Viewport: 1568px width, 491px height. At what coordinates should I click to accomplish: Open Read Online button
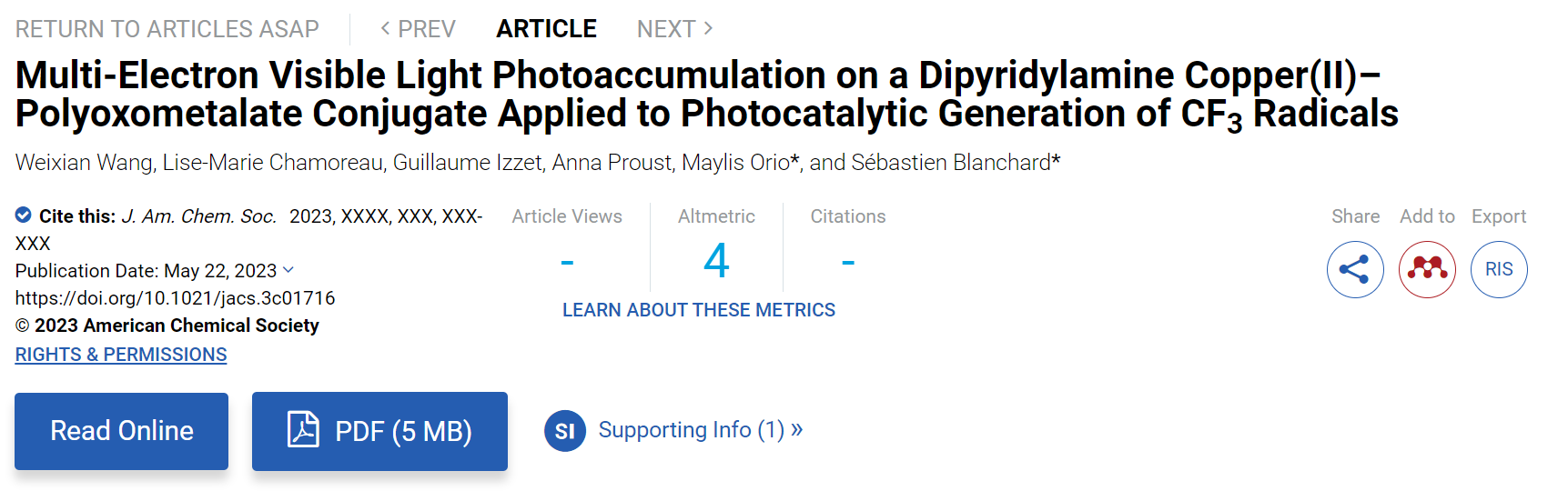[x=121, y=431]
